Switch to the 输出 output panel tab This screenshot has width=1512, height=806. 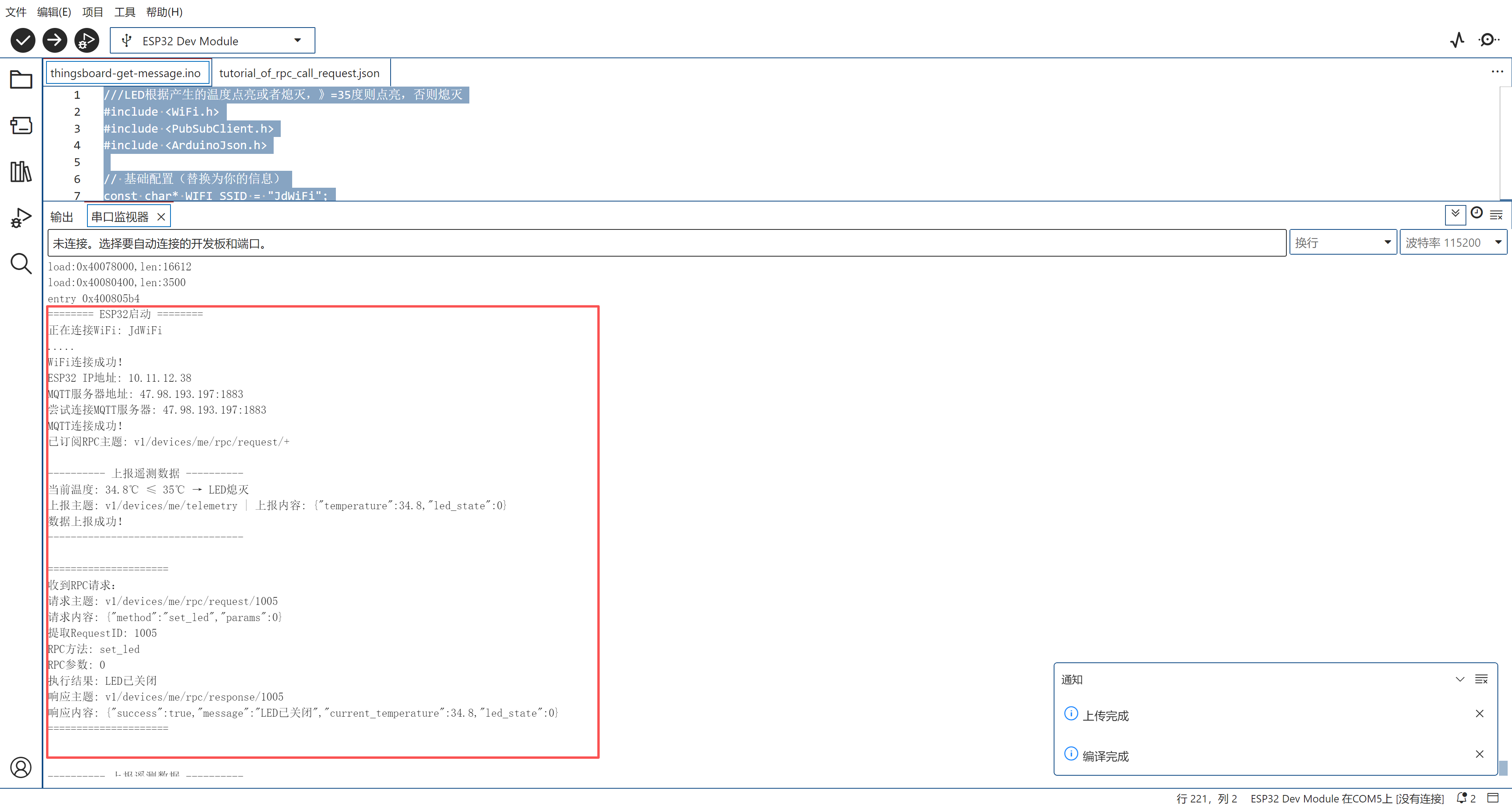(x=62, y=217)
